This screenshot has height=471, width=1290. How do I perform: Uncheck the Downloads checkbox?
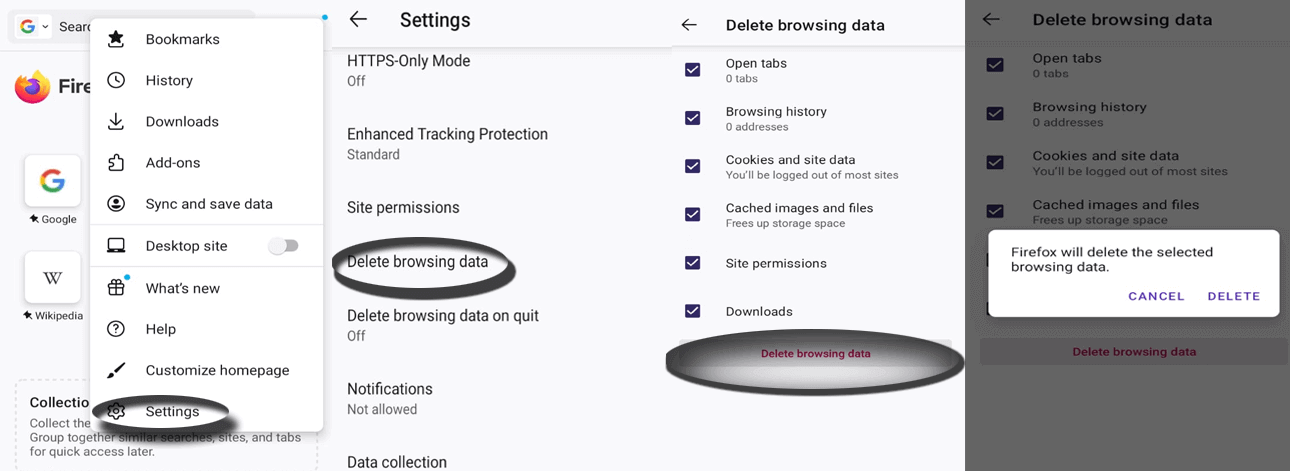click(692, 311)
